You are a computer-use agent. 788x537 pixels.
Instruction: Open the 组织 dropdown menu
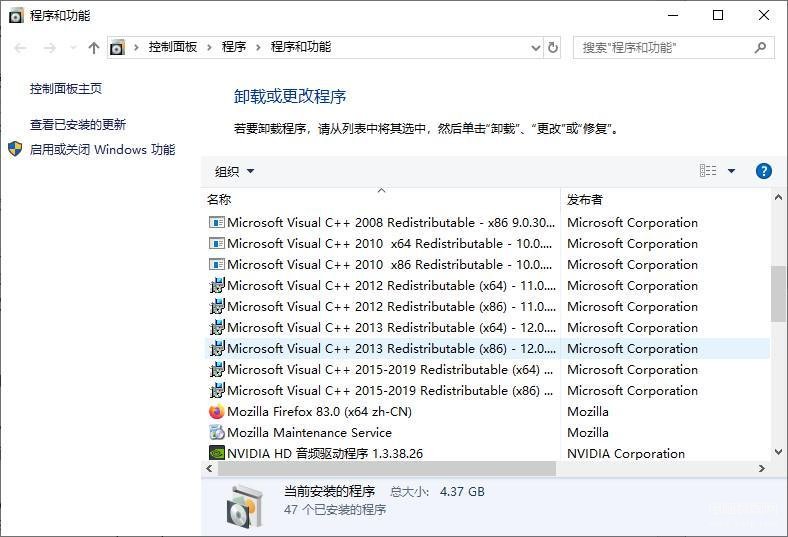(x=234, y=172)
